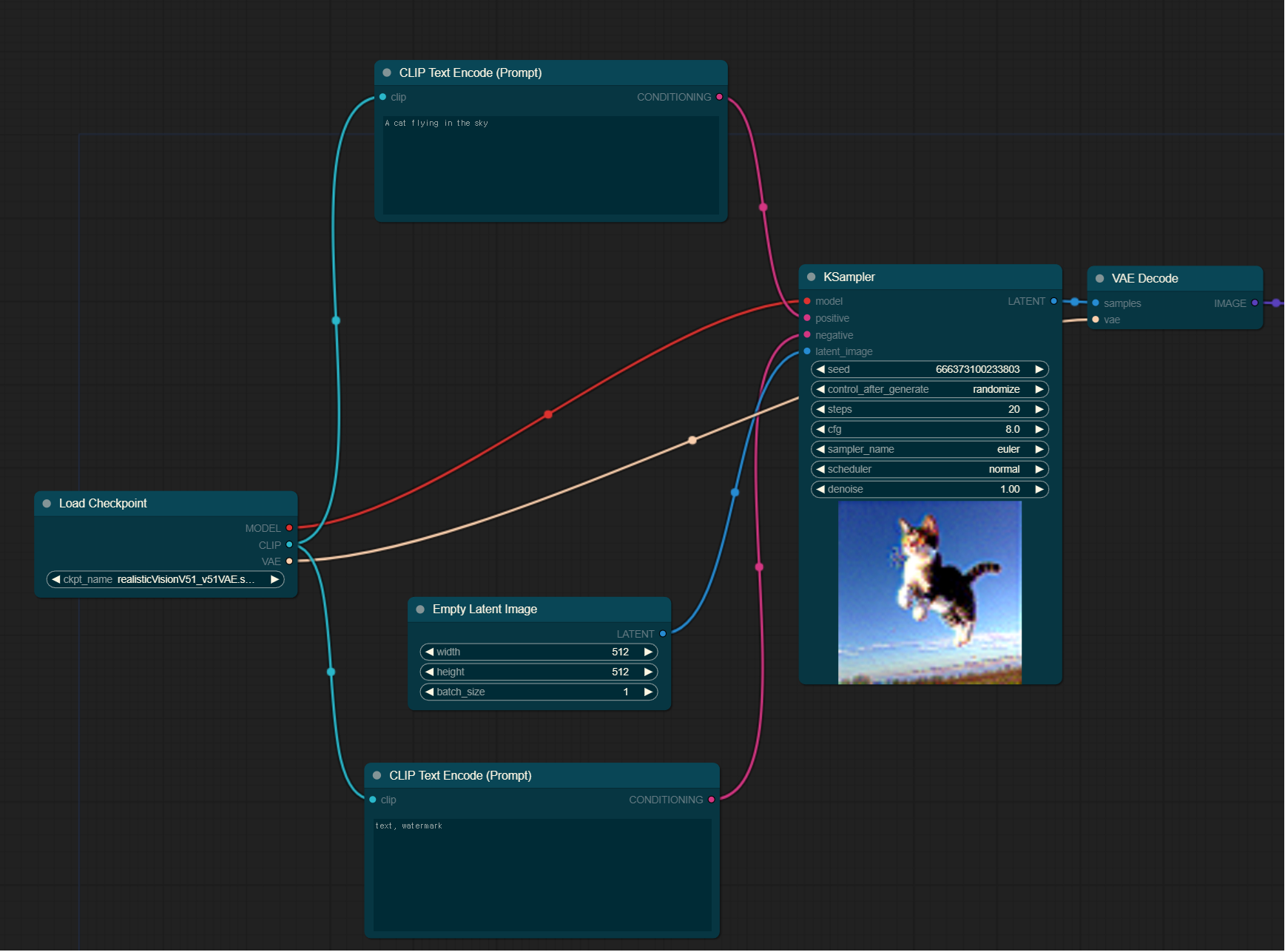Collapse the Load Checkpoint node via its title dot
The width and height of the screenshot is (1285, 952).
coord(47,503)
